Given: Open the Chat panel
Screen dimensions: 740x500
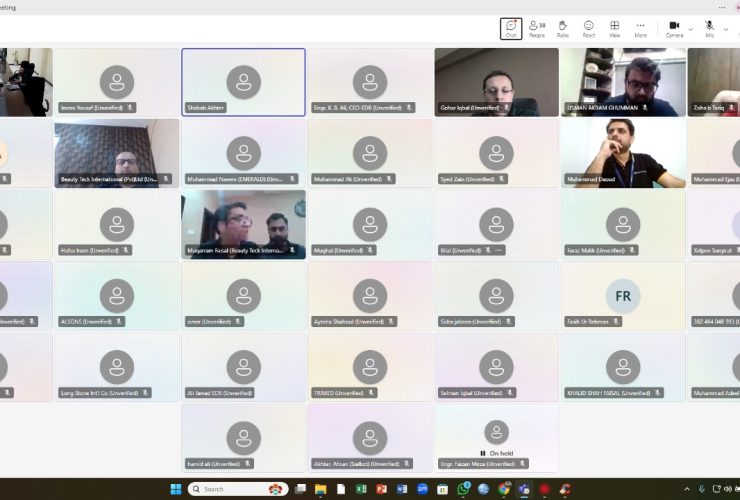Looking at the screenshot, I should pyautogui.click(x=511, y=28).
